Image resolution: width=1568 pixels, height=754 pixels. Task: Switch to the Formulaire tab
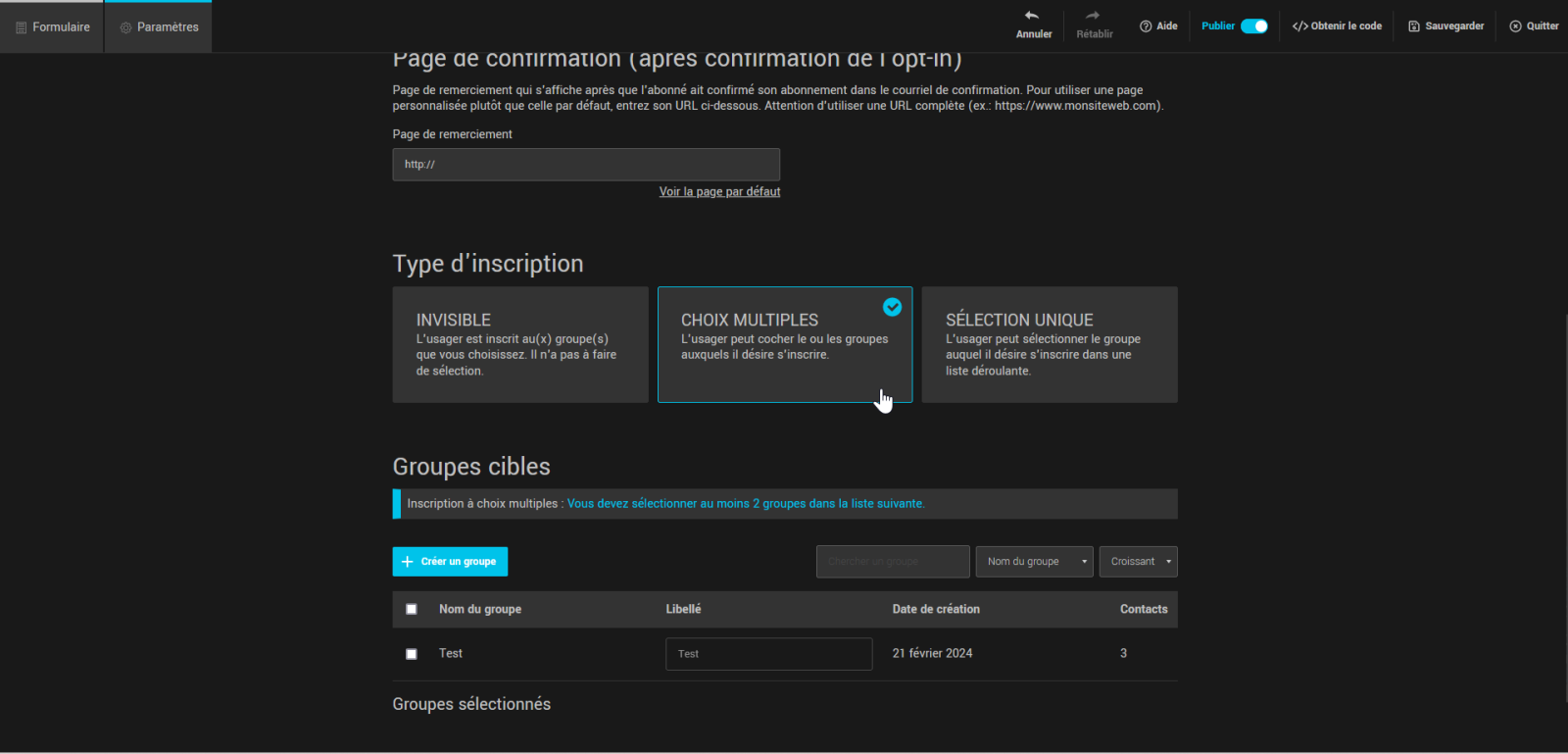point(53,27)
